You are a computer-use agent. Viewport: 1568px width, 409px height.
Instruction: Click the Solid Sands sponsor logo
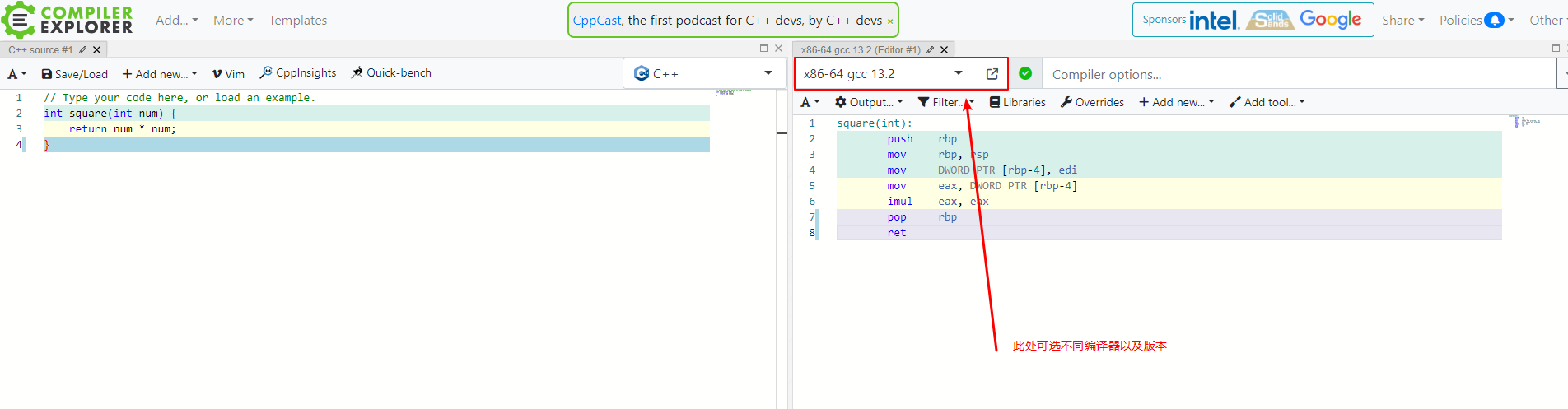click(1269, 20)
